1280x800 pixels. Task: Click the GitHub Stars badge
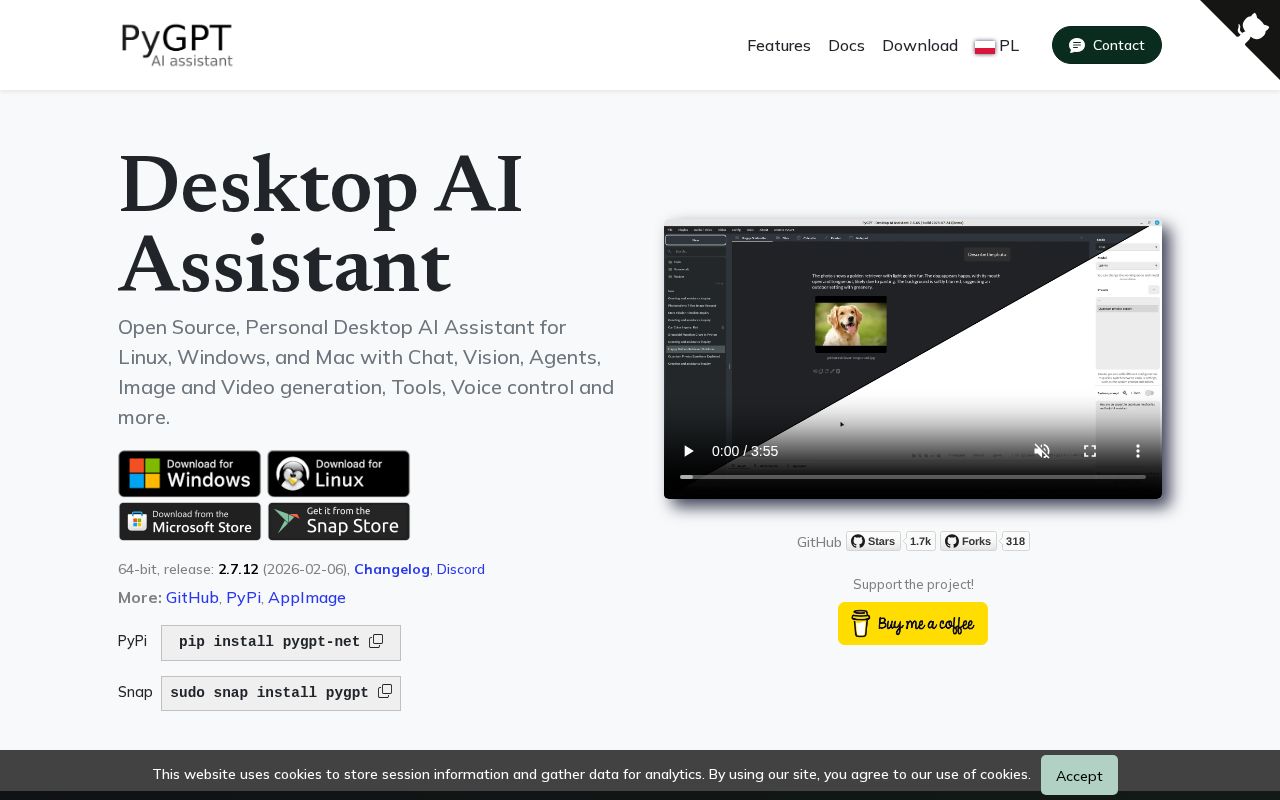(x=873, y=541)
